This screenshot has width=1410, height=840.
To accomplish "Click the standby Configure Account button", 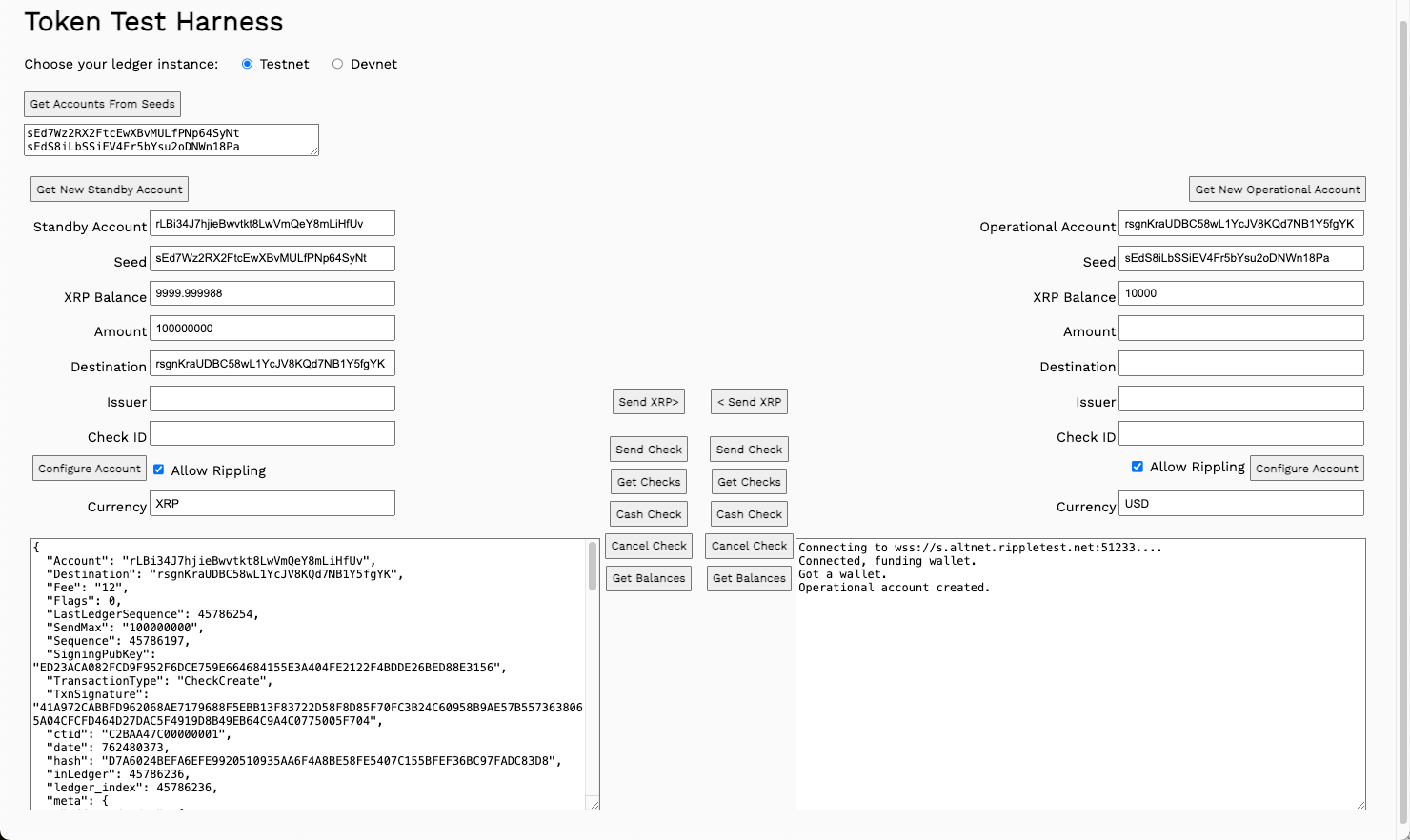I will click(90, 469).
